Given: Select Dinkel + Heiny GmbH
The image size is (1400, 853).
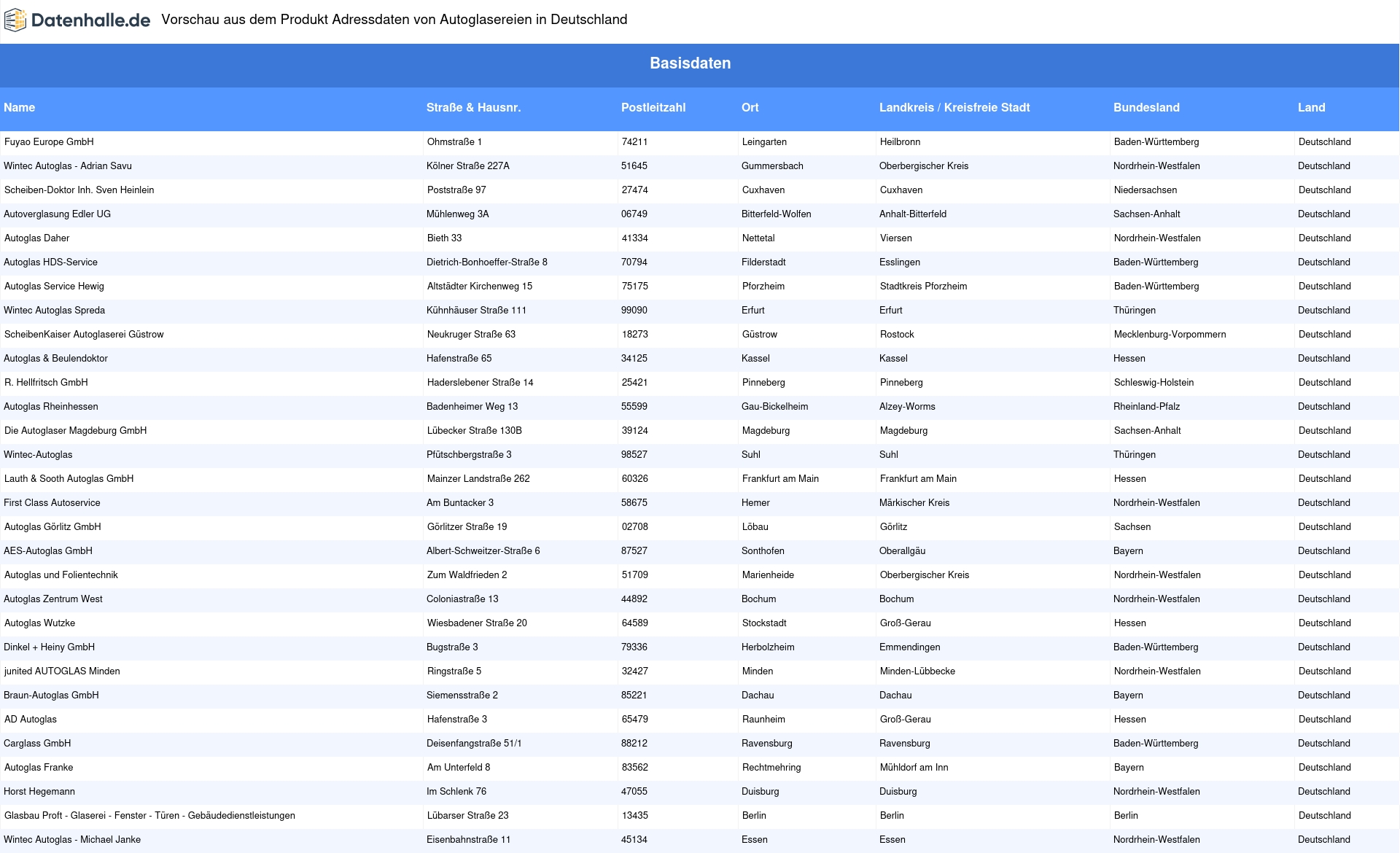Looking at the screenshot, I should [49, 647].
